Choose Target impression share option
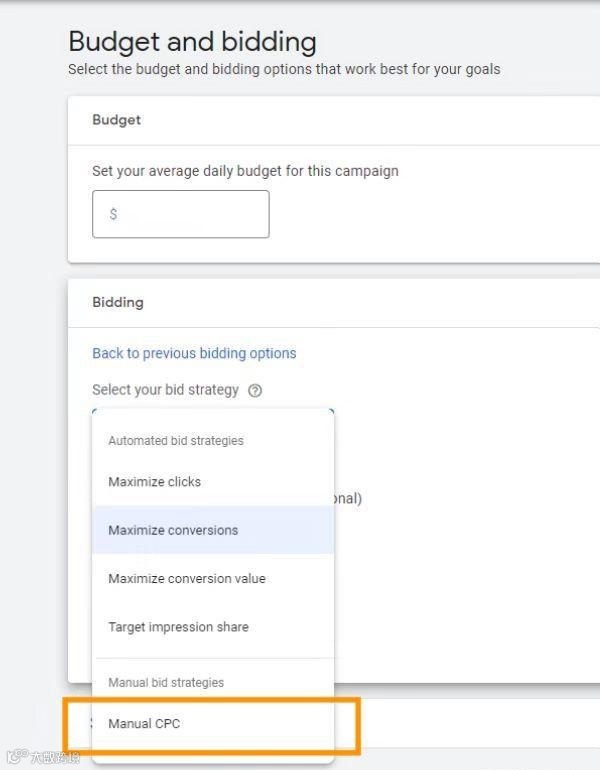This screenshot has width=600, height=770. pos(178,627)
